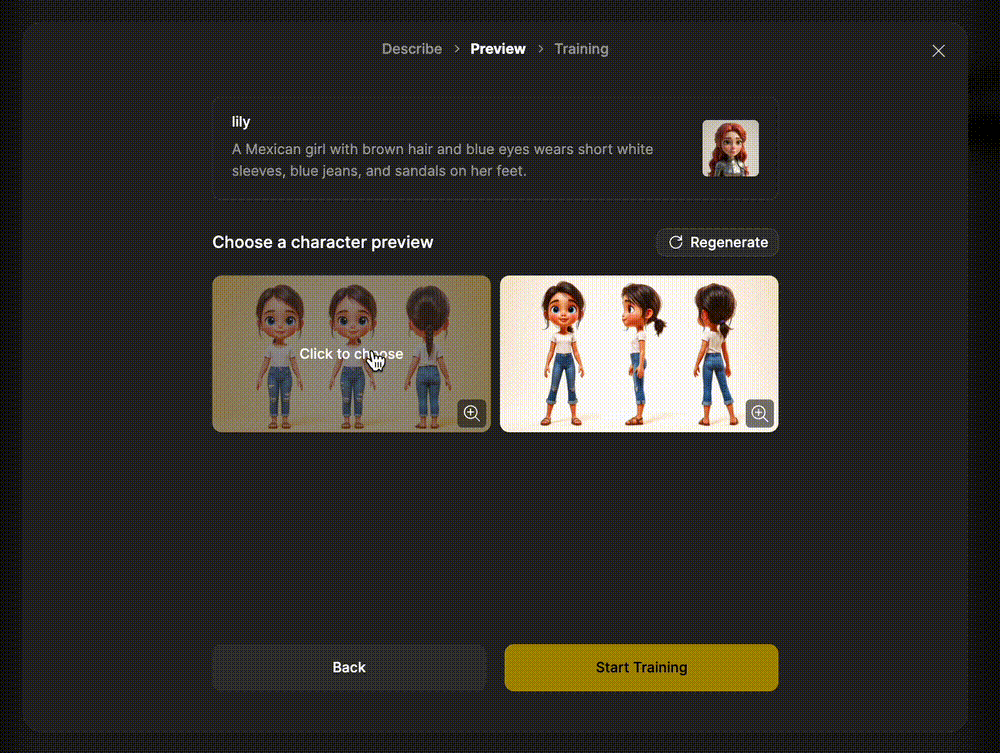The width and height of the screenshot is (1000, 753).
Task: Click the side-profile girl in the right preview
Action: point(638,352)
